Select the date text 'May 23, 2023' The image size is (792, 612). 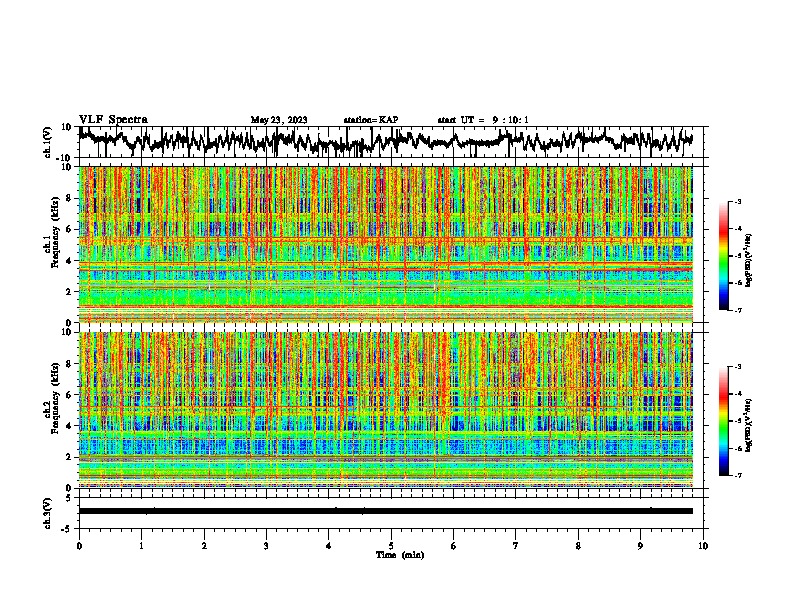click(279, 120)
